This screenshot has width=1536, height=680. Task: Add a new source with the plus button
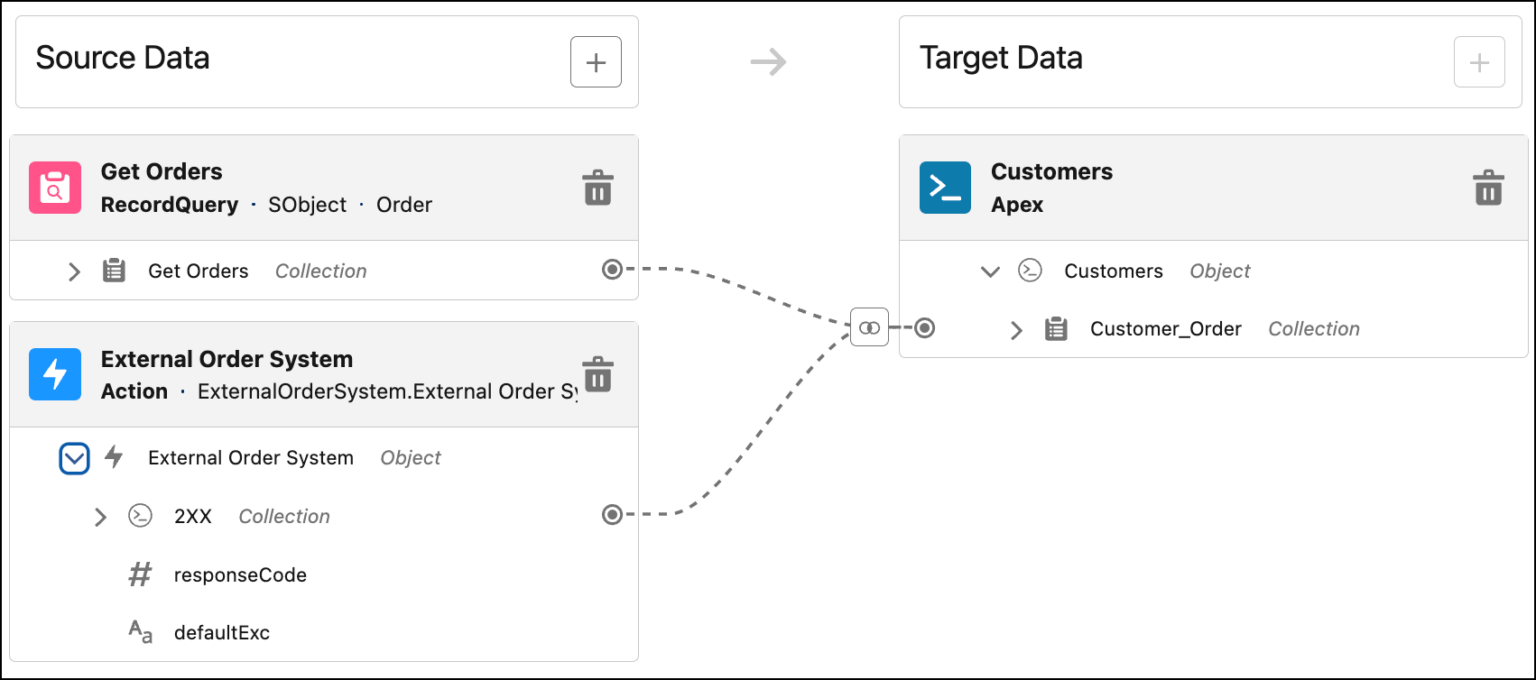point(595,61)
